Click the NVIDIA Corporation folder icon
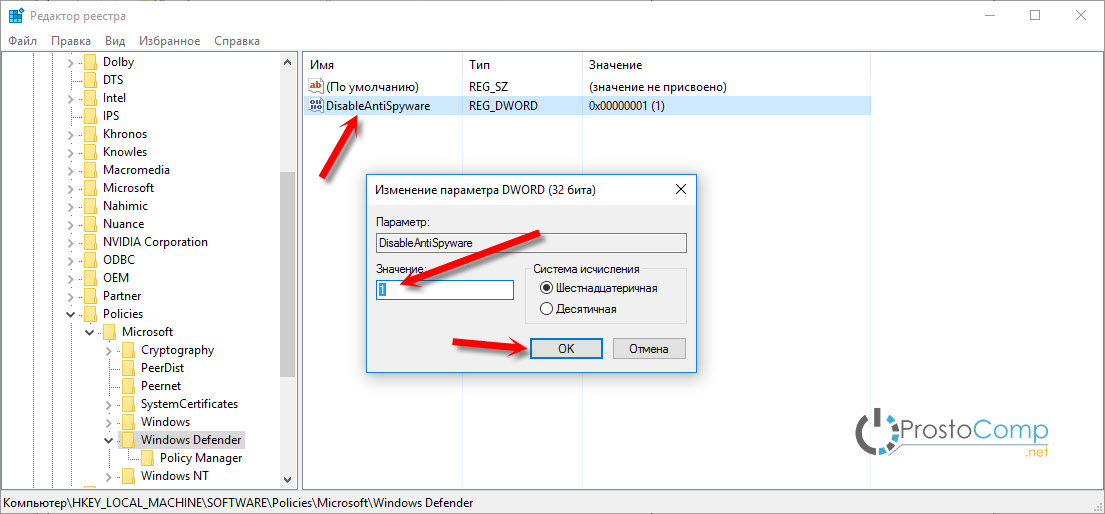Viewport: 1105px width, 514px height. pos(90,242)
